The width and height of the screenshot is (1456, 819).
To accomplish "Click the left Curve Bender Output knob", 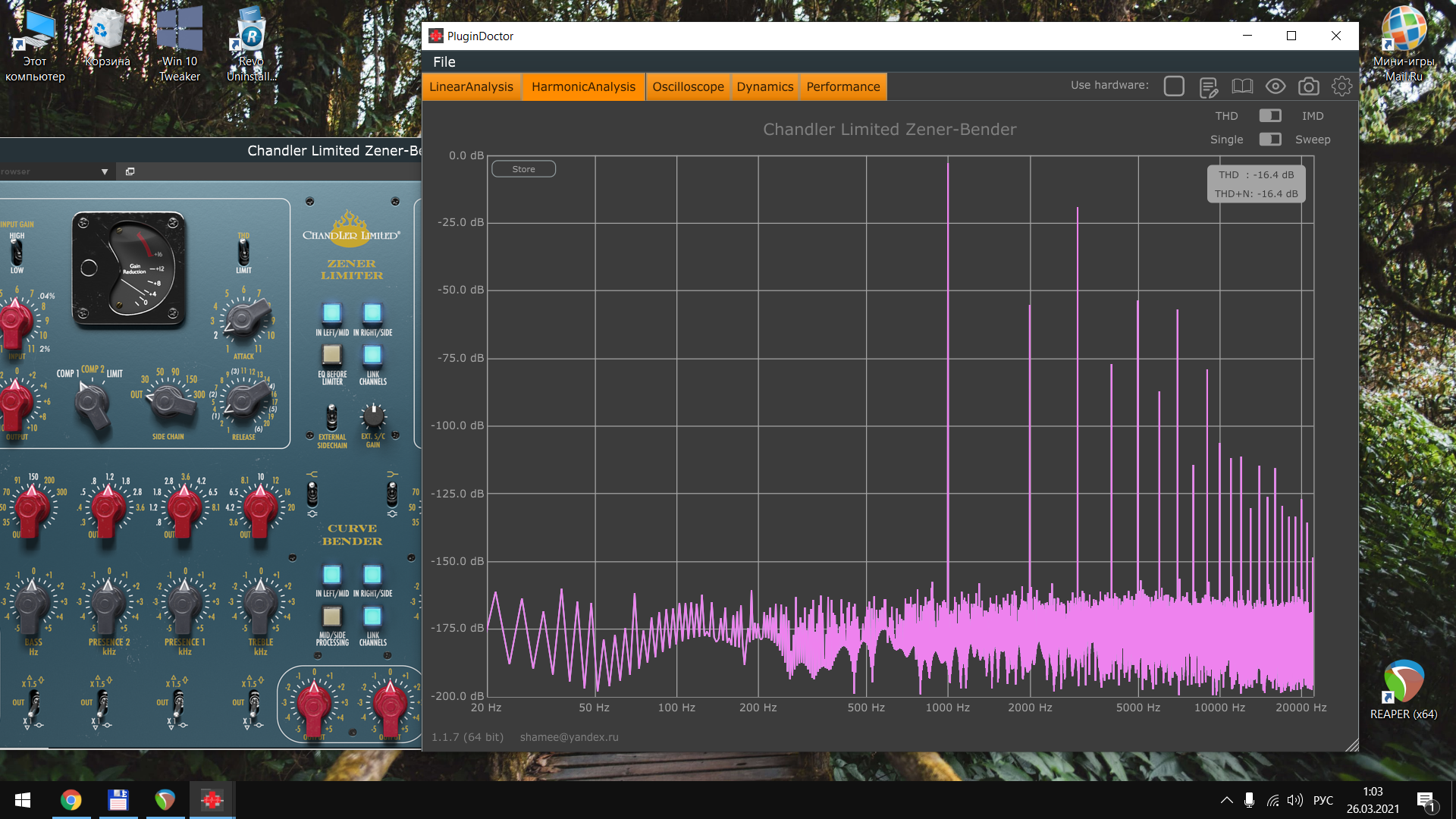I will [314, 705].
